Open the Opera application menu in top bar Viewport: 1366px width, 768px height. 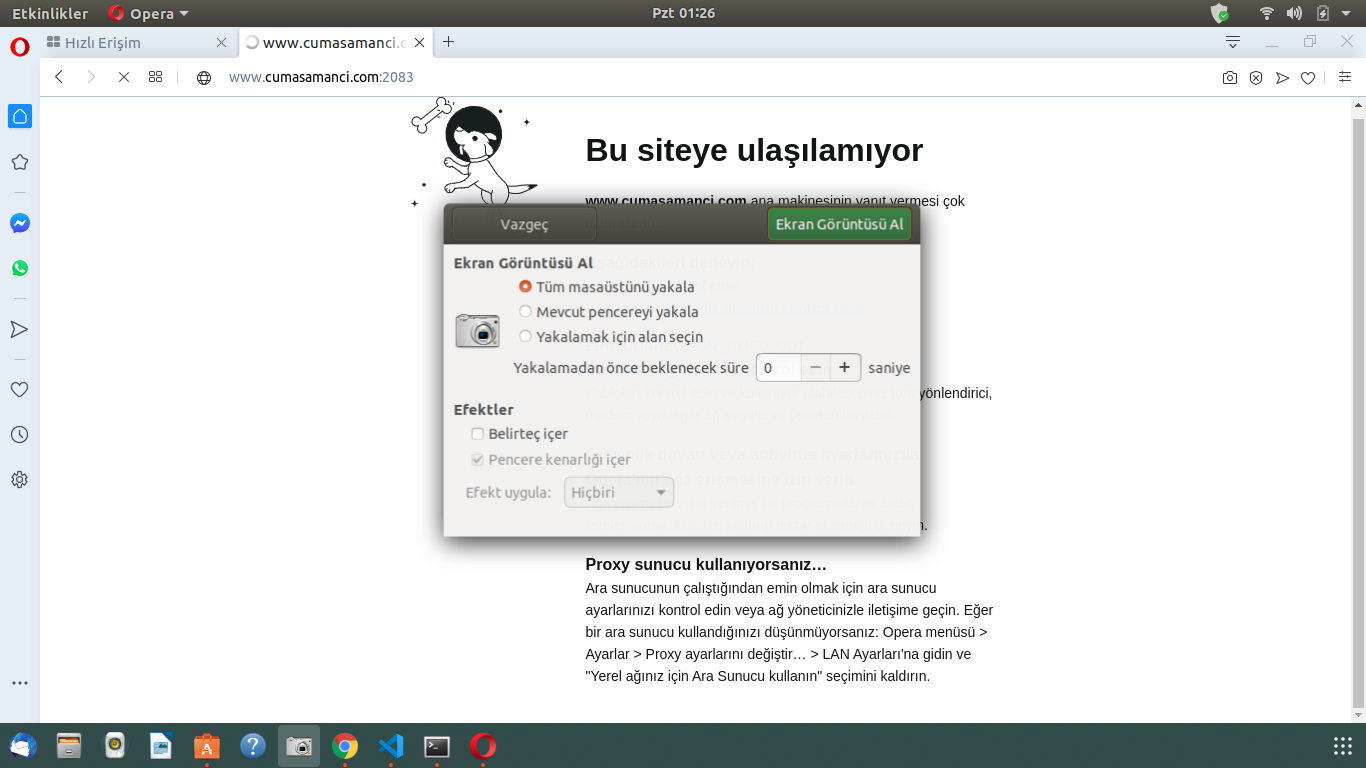click(148, 13)
